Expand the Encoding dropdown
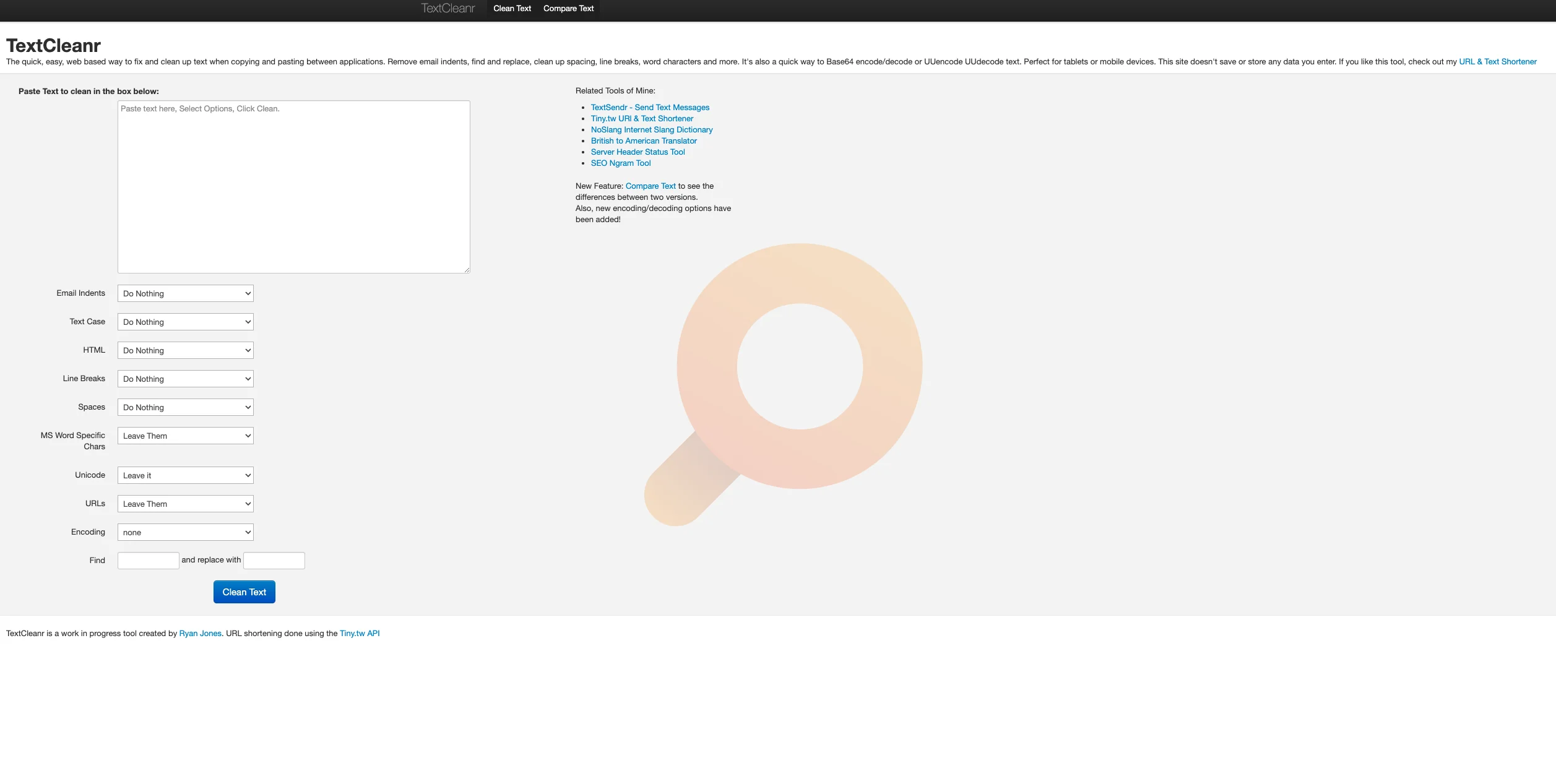The width and height of the screenshot is (1556, 784). point(185,532)
